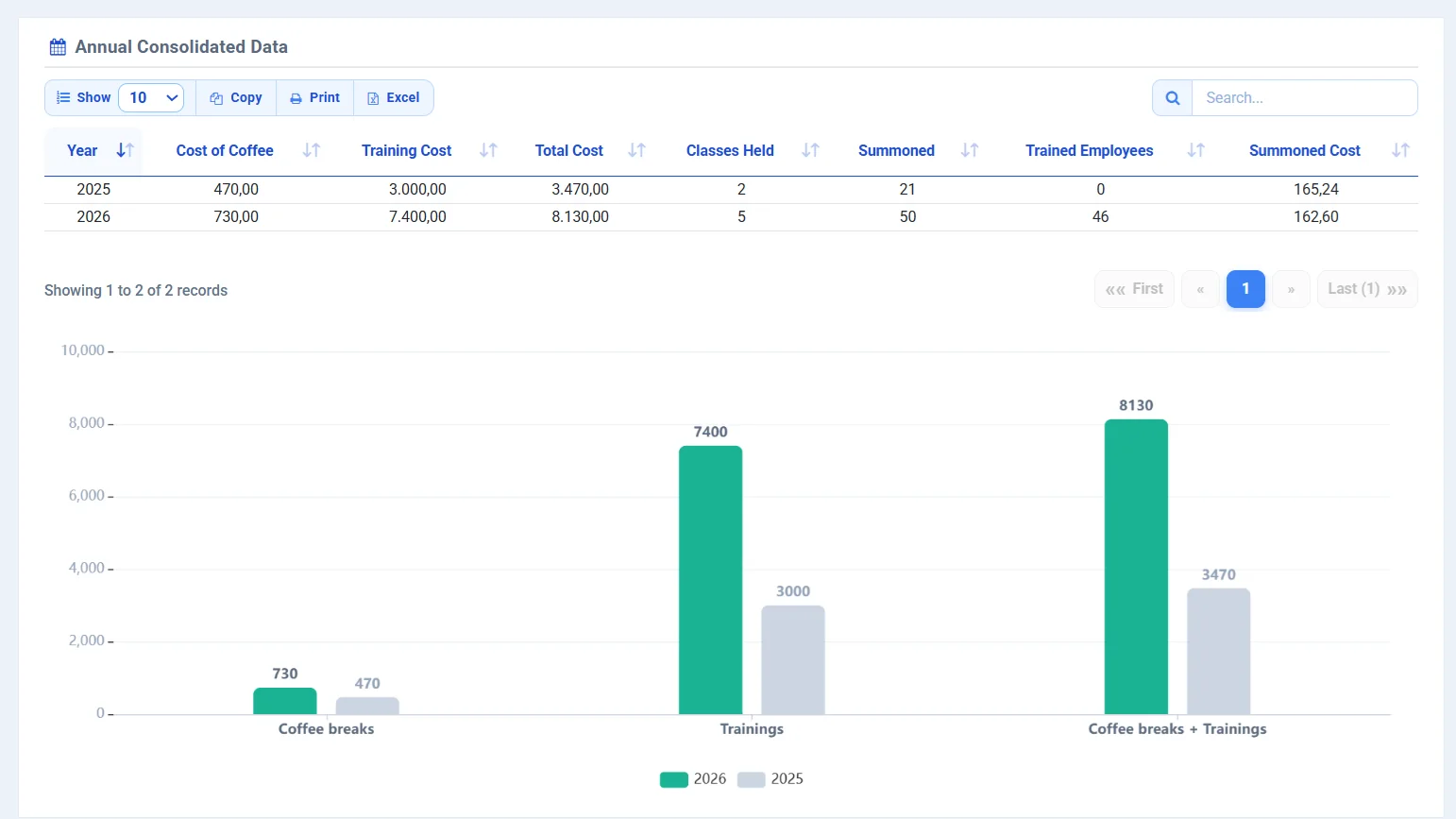The image size is (1456, 819).
Task: Sort by Summoned sort arrows
Action: (970, 150)
